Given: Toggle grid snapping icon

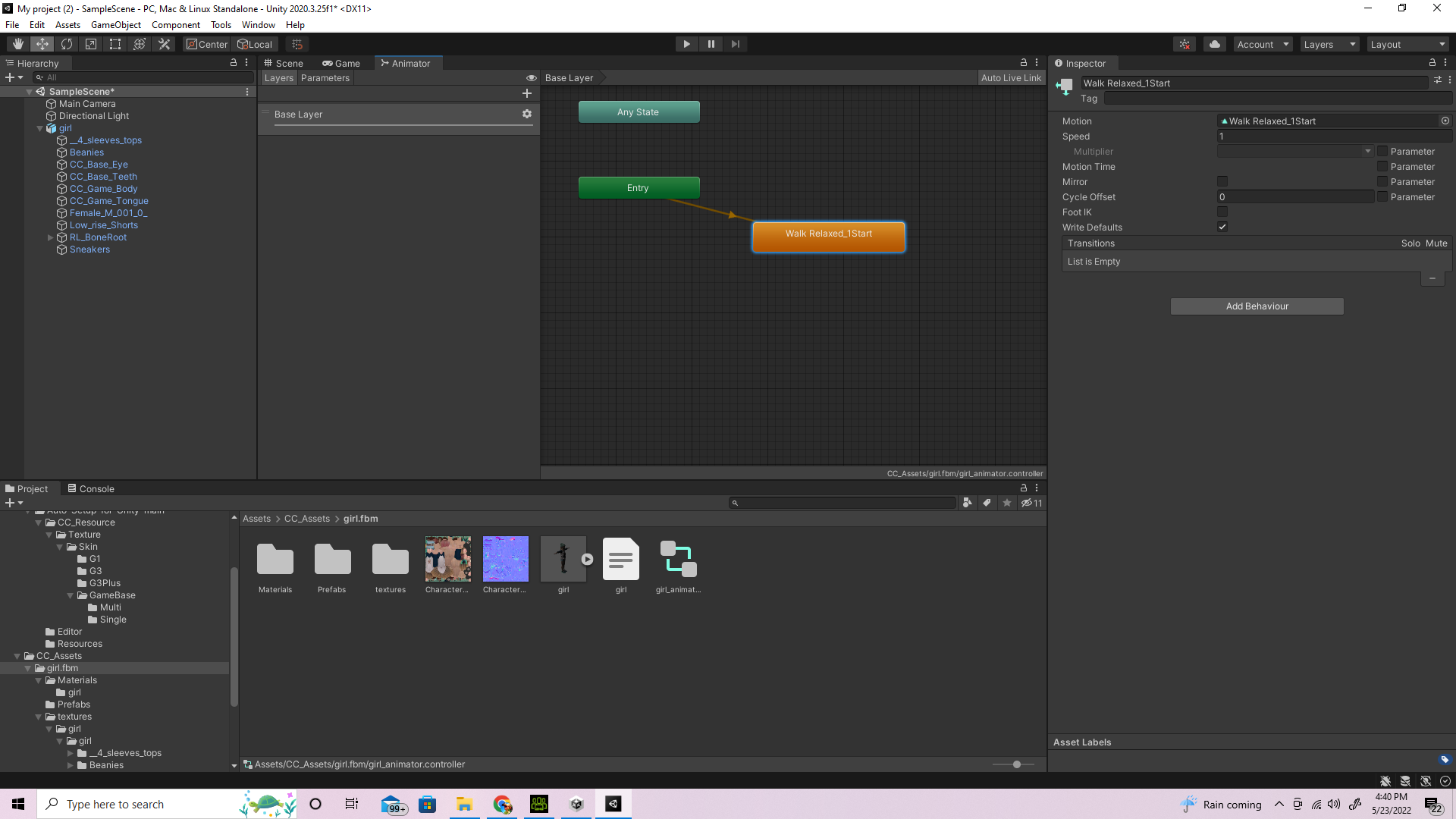Looking at the screenshot, I should (297, 44).
